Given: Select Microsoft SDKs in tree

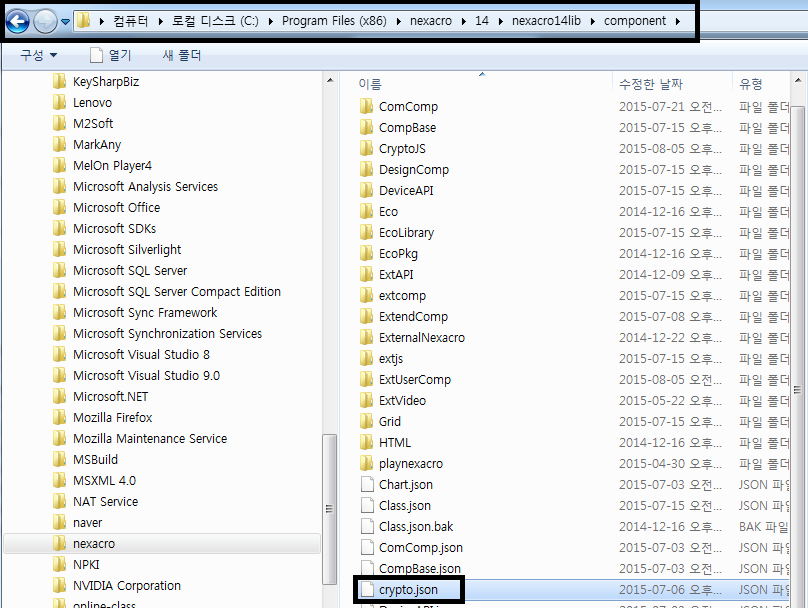Looking at the screenshot, I should [114, 228].
